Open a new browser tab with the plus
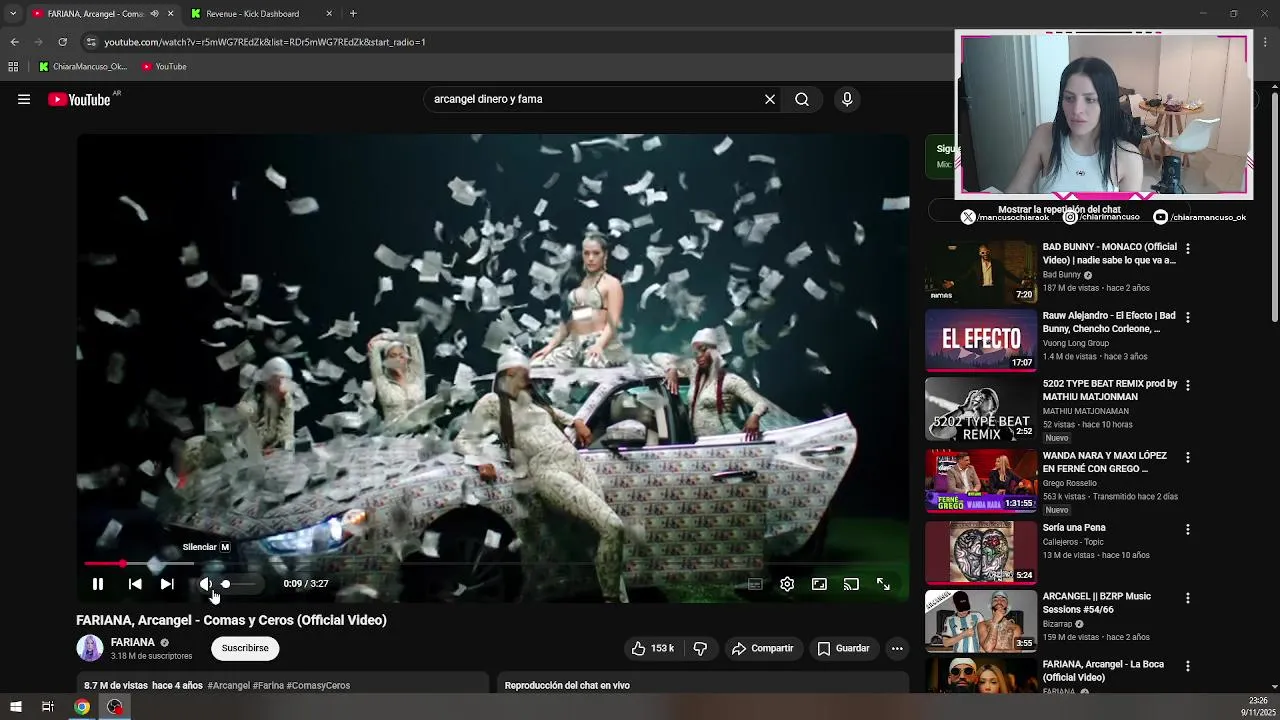Viewport: 1280px width, 720px height. [x=353, y=14]
